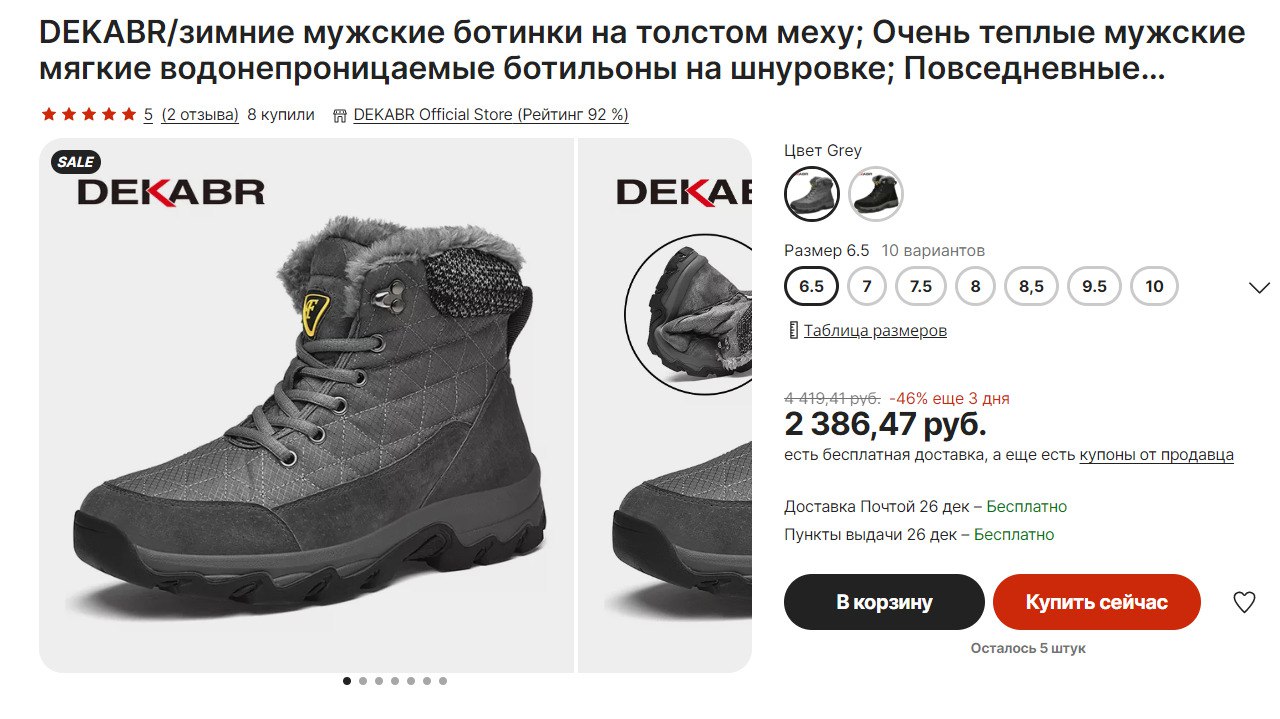
Task: Expand the size options chevron
Action: click(1259, 287)
